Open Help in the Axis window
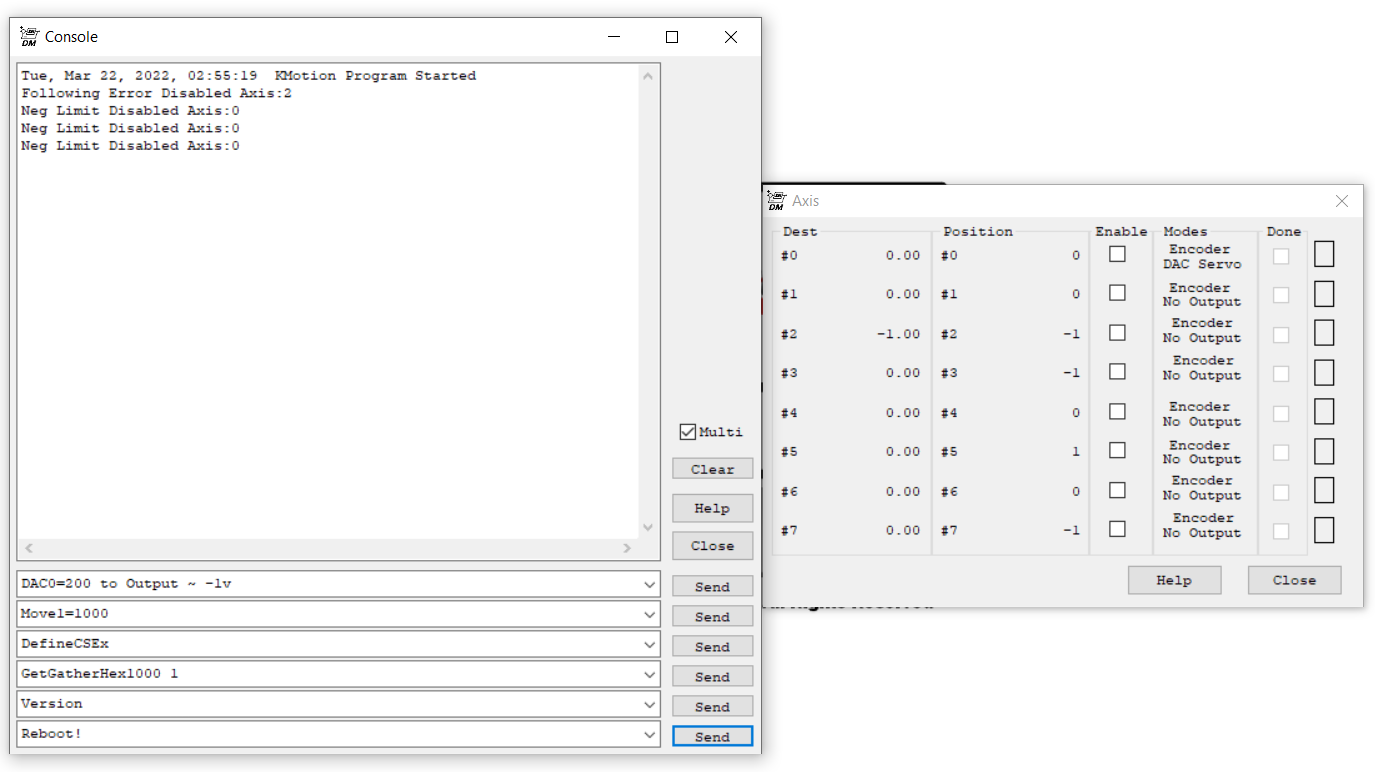 [1174, 580]
